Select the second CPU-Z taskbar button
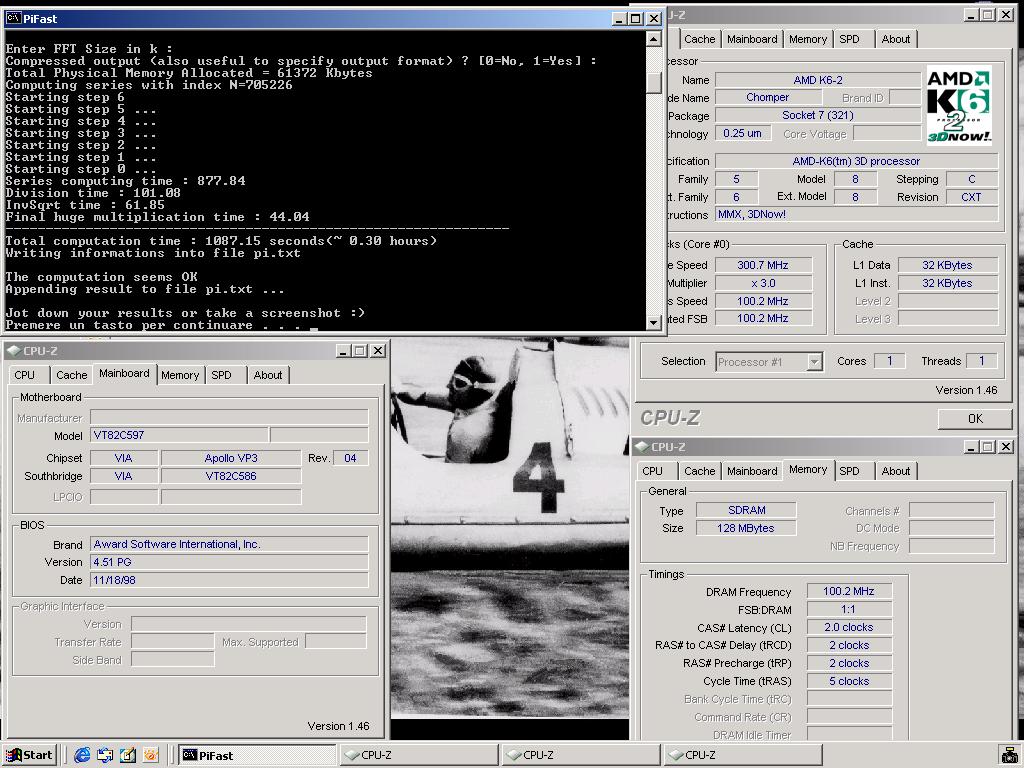The image size is (1024, 768). 581,755
